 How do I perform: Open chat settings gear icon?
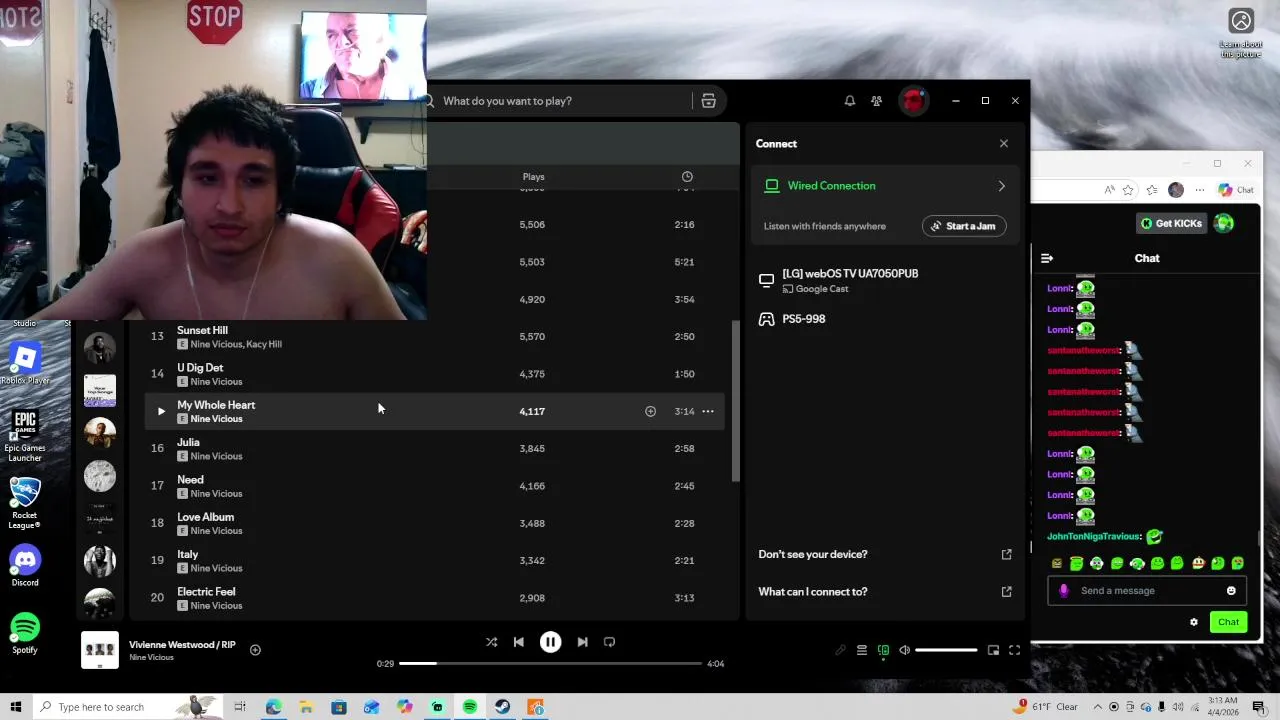coord(1193,622)
